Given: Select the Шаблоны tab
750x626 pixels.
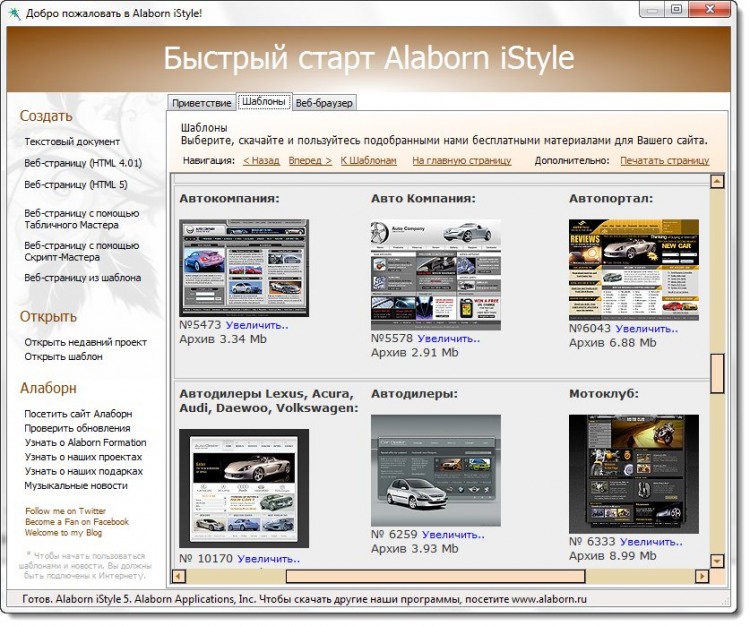Looking at the screenshot, I should 264,101.
